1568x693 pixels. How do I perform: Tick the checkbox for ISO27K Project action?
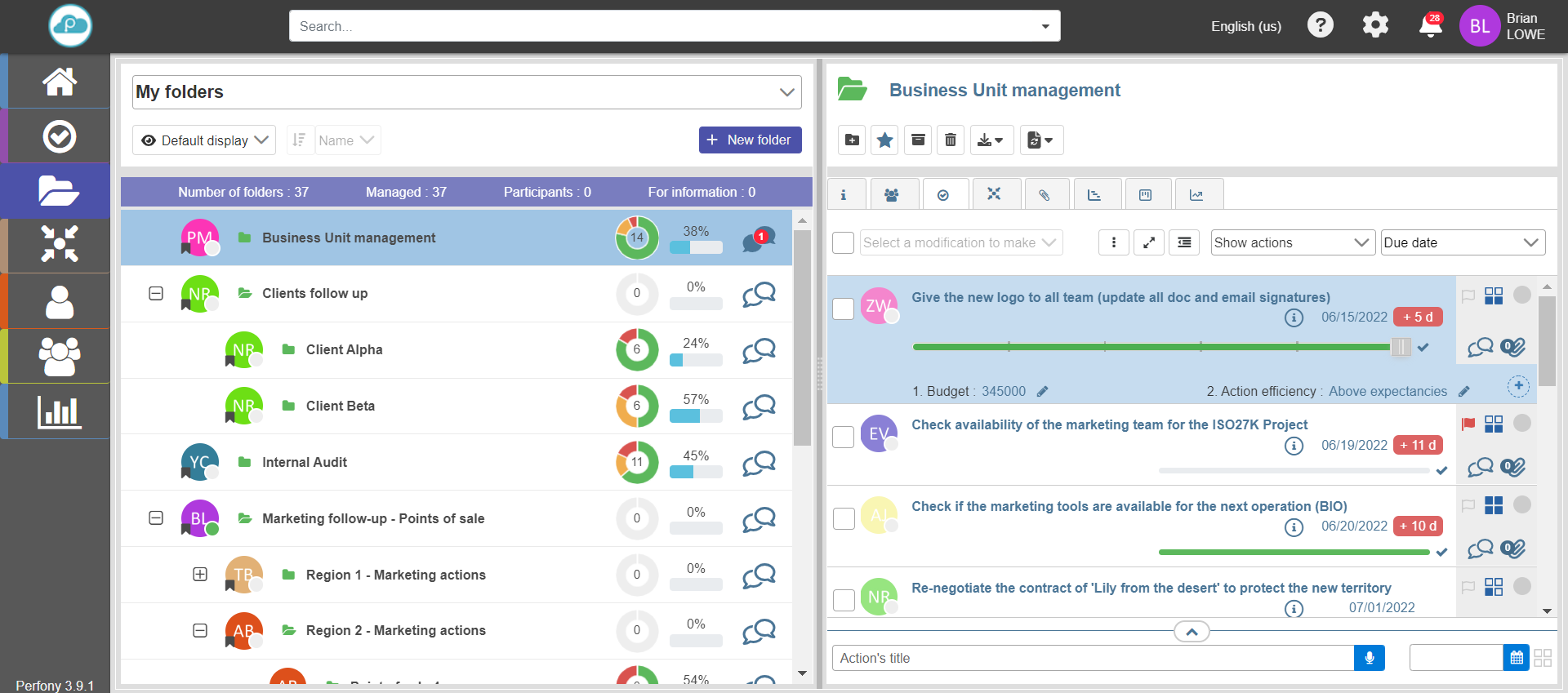pos(844,437)
